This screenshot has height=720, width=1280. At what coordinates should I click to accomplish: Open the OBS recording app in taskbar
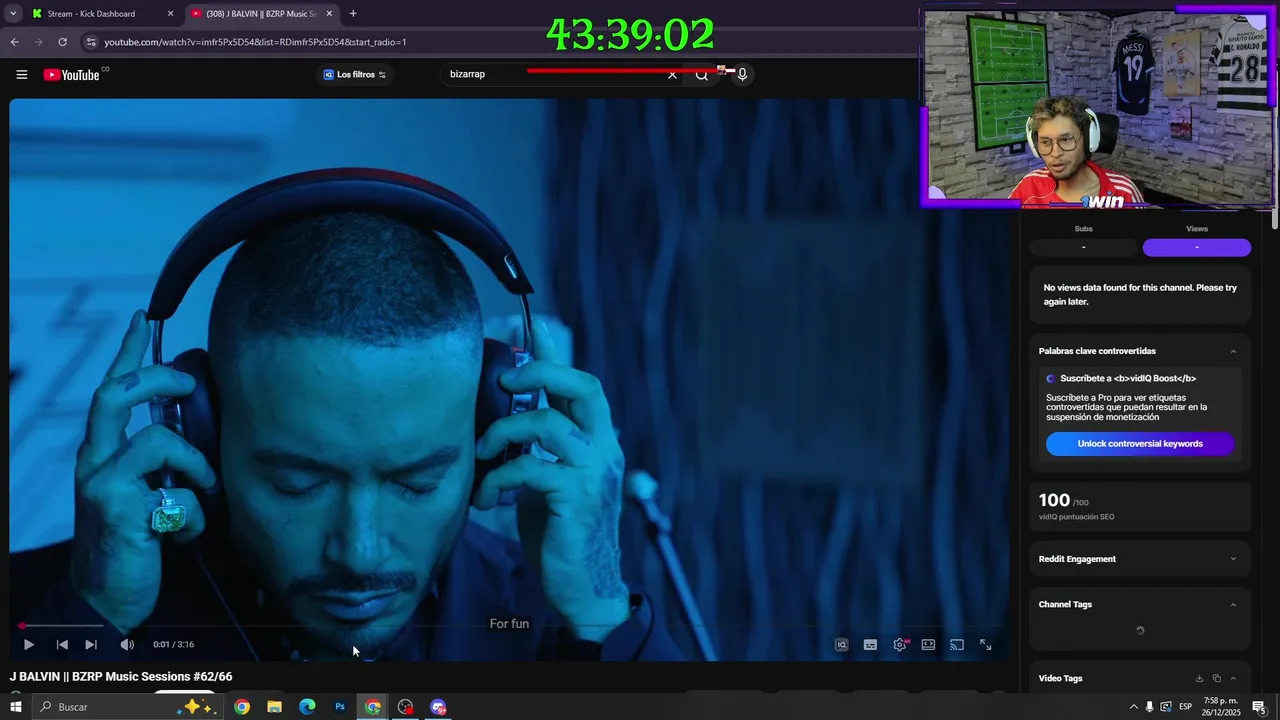pyautogui.click(x=405, y=707)
